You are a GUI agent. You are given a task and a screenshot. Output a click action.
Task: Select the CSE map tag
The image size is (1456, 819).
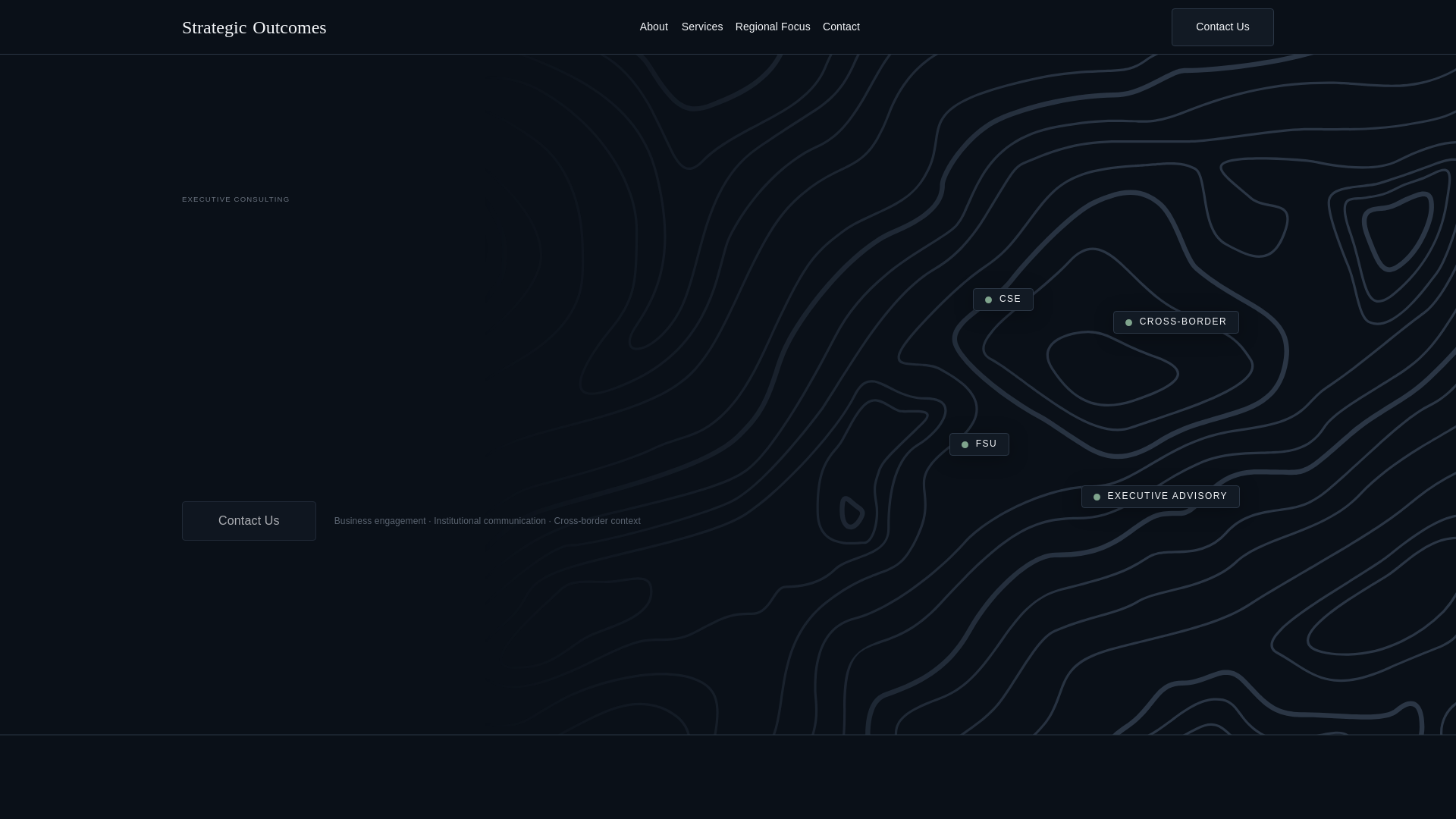click(x=1003, y=300)
